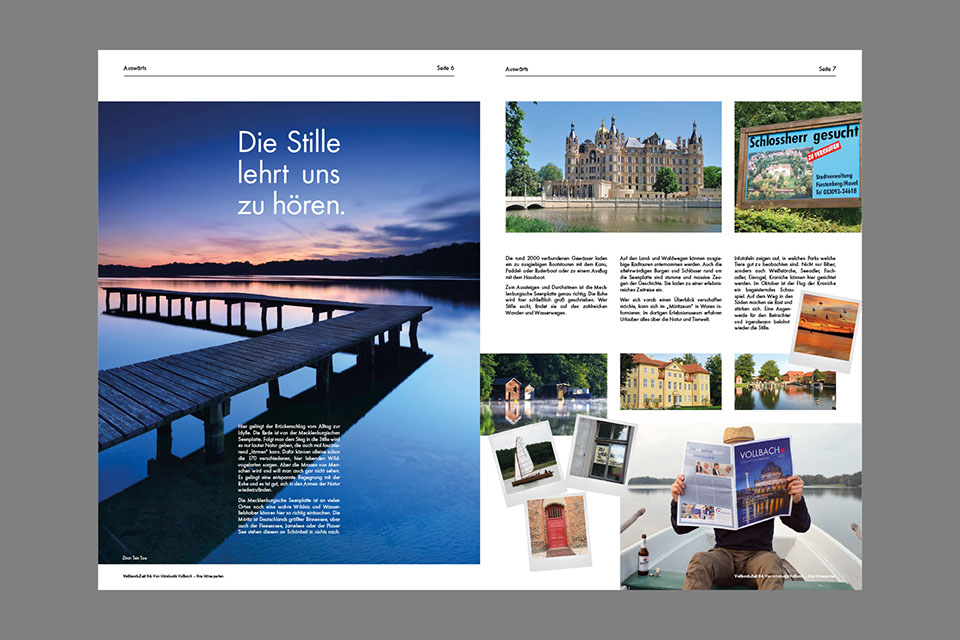Click the "Seite 7" page number
Screen dimensions: 960x640
pyautogui.click(x=827, y=68)
